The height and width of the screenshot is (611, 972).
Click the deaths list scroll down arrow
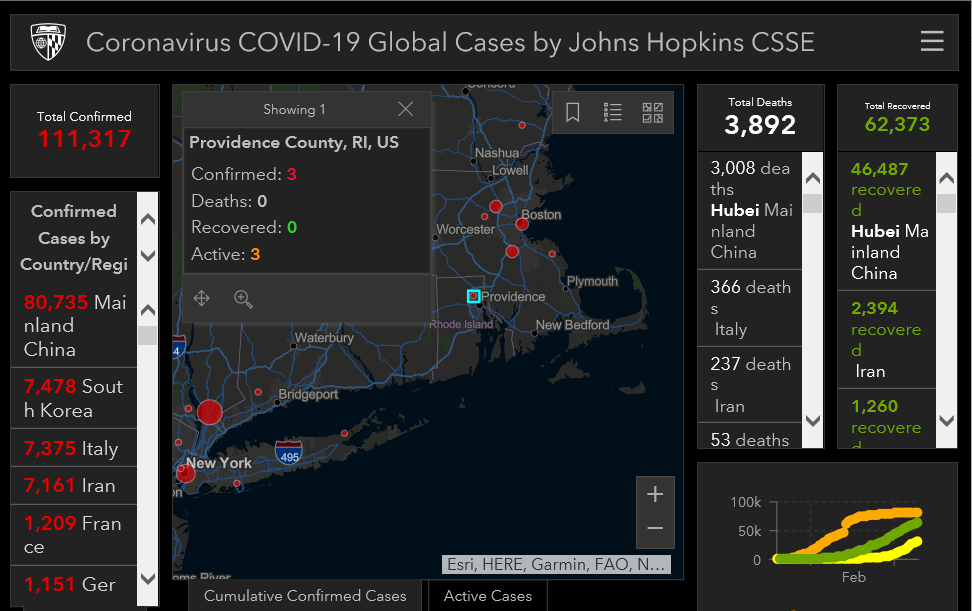(x=813, y=421)
